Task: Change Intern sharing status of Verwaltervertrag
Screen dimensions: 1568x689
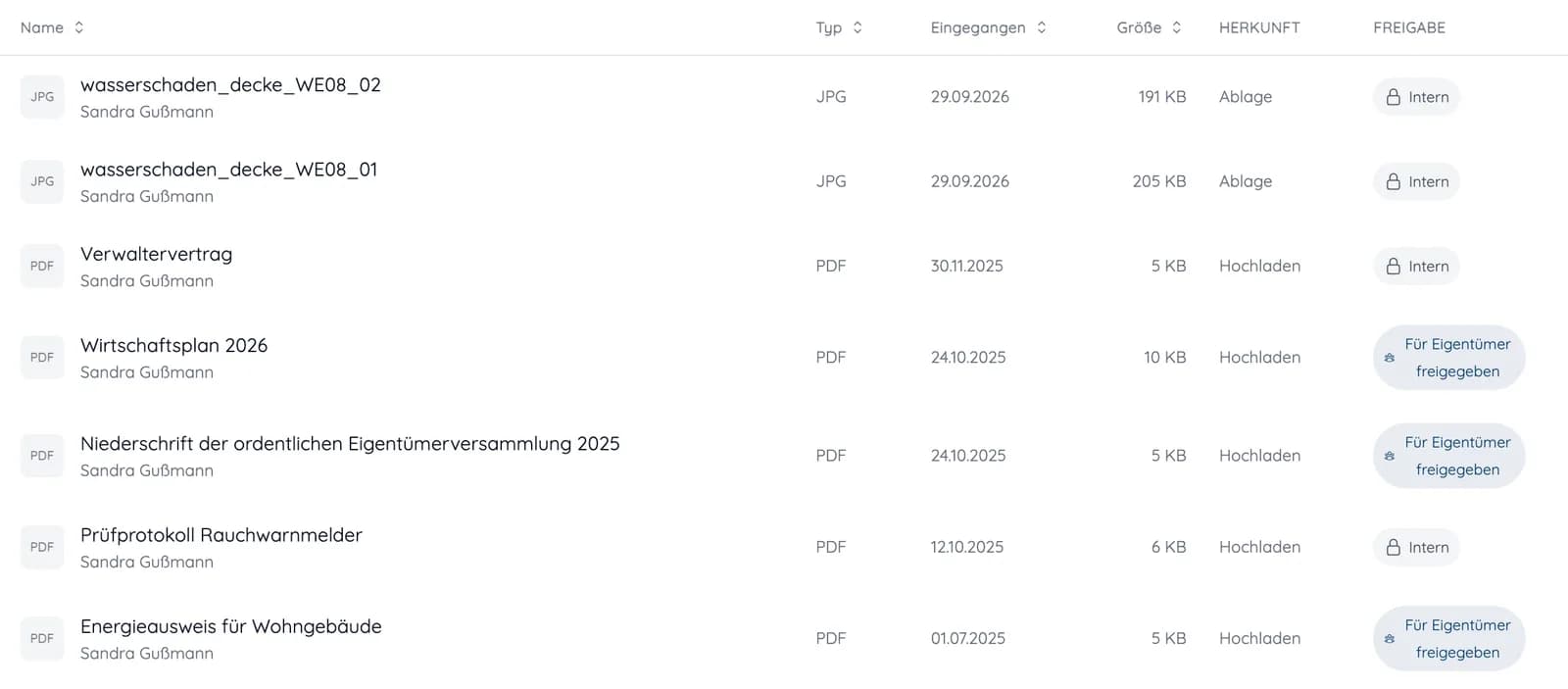Action: coord(1416,266)
